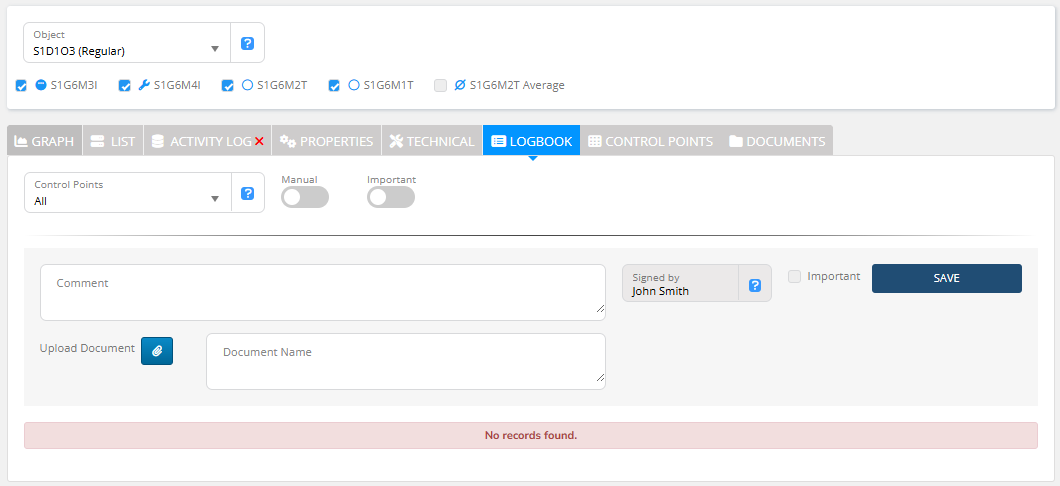
Task: Click the wrench icon for S1G6M4I
Action: (144, 85)
